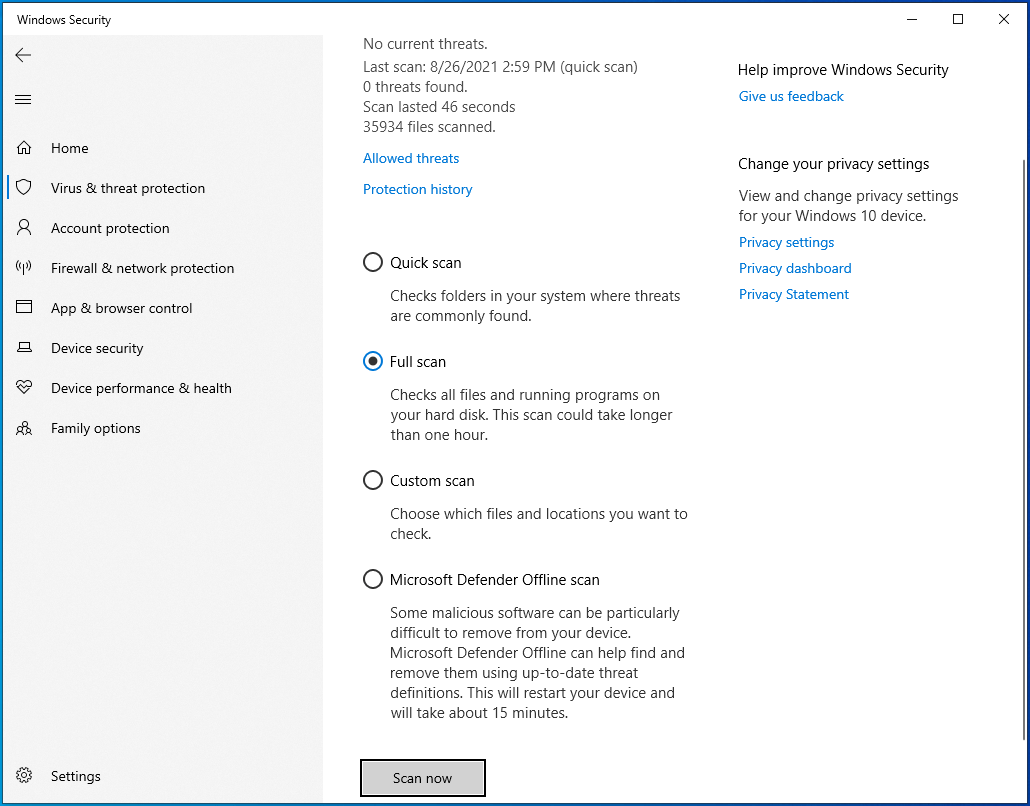Viewport: 1030px width, 806px height.
Task: Switch to Family options in the sidebar
Action: click(x=95, y=427)
